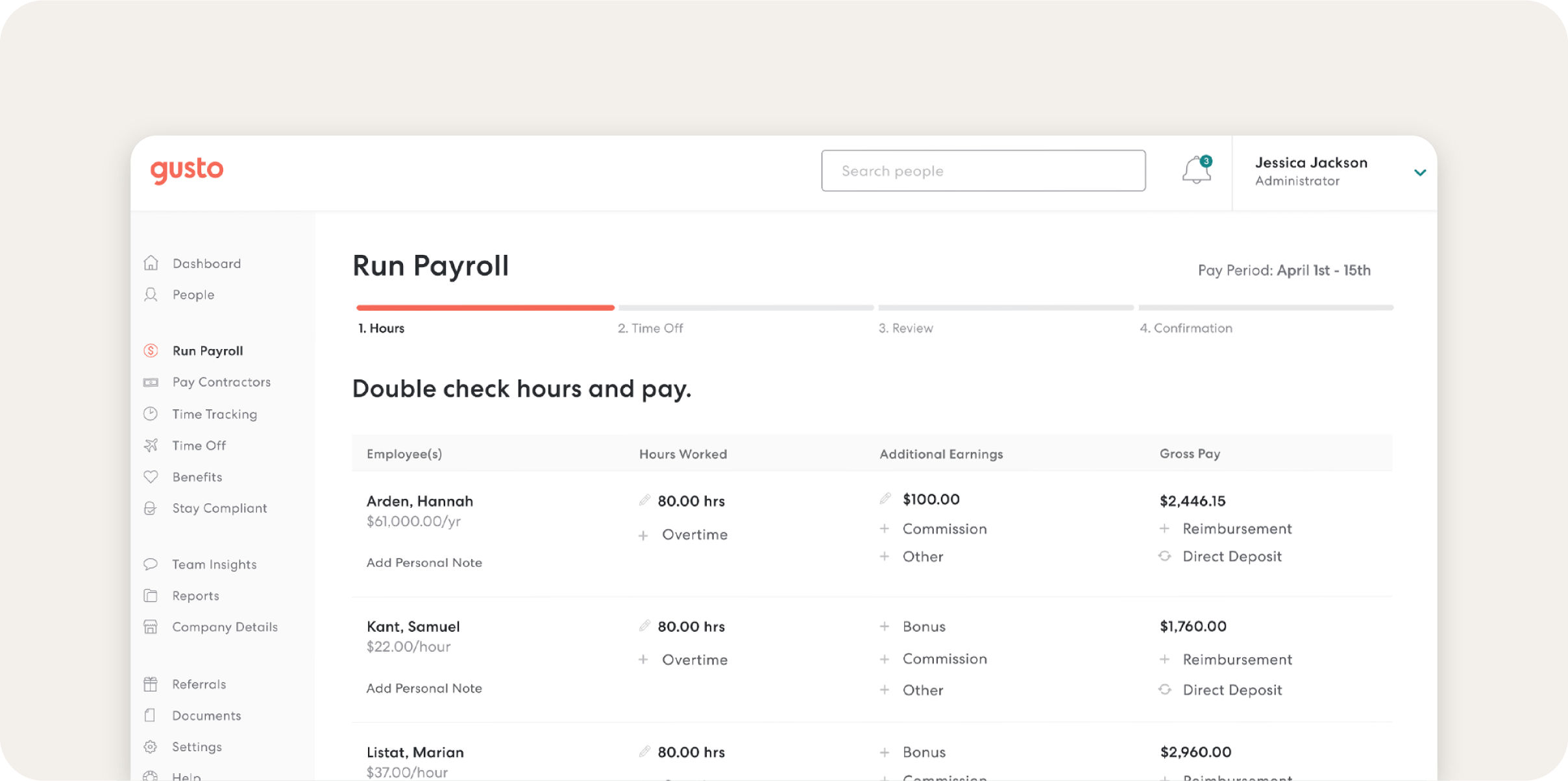Open notifications via the bell icon
The image size is (1568, 781).
(1196, 171)
